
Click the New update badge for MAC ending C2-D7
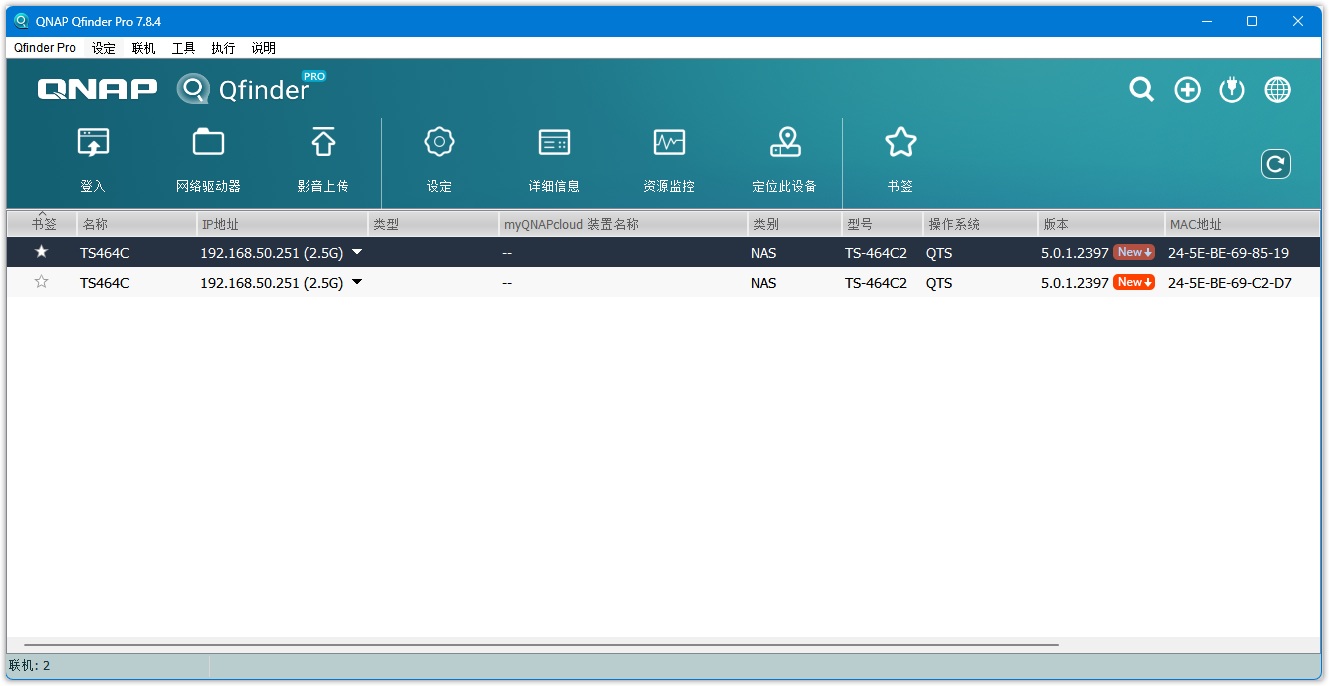pyautogui.click(x=1134, y=283)
